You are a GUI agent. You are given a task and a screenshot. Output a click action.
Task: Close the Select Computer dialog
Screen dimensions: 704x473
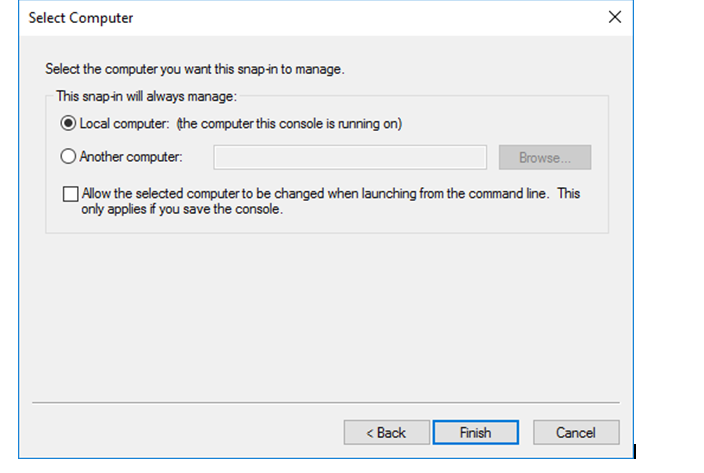[615, 18]
